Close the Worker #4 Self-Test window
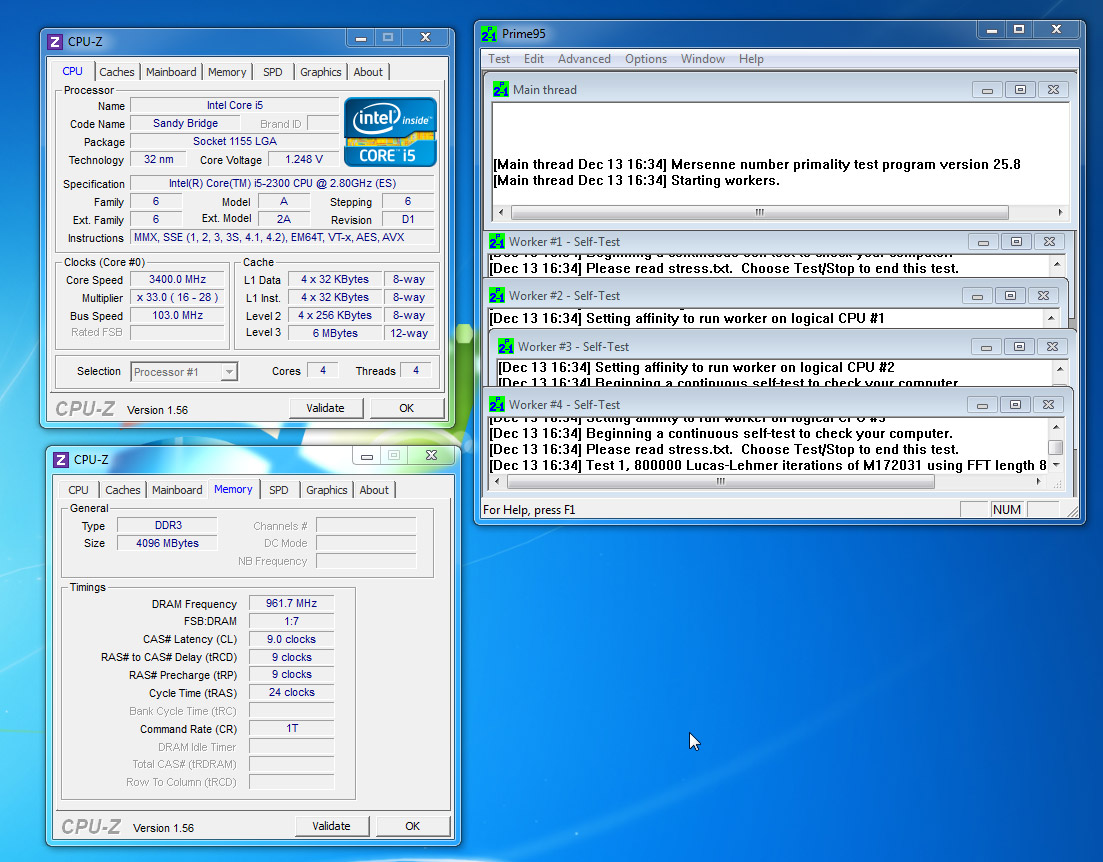Image resolution: width=1103 pixels, height=862 pixels. [1048, 405]
